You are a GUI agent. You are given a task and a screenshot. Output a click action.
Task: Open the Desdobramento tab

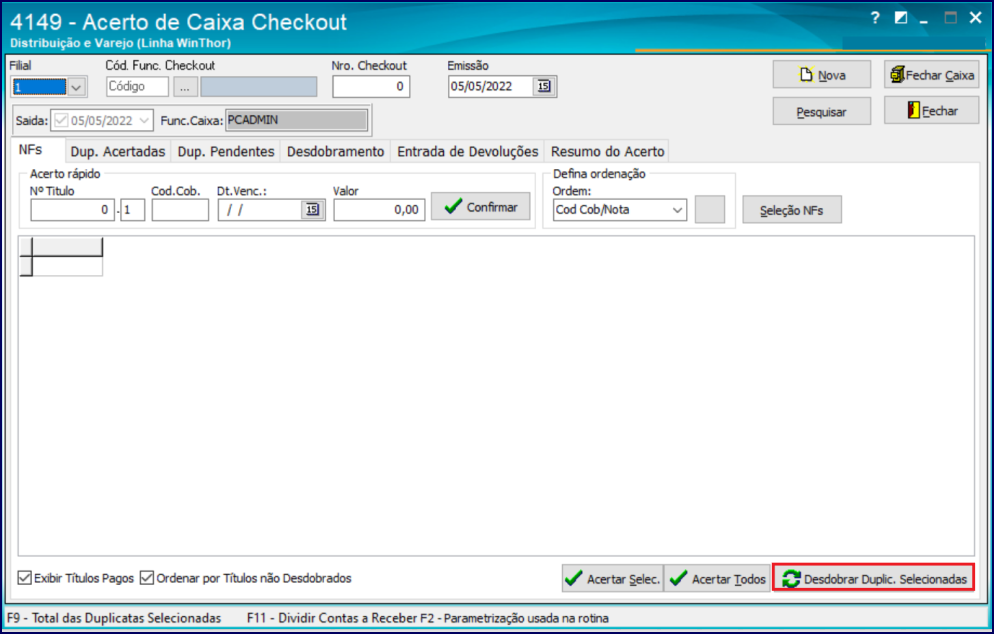pos(335,152)
